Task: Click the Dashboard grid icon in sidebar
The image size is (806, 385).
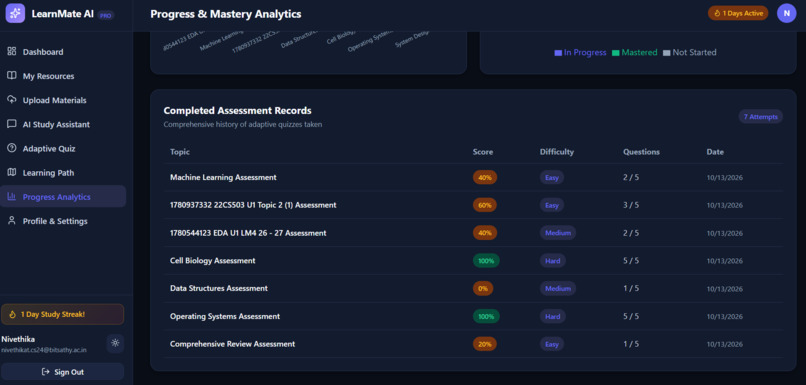Action: click(x=11, y=51)
